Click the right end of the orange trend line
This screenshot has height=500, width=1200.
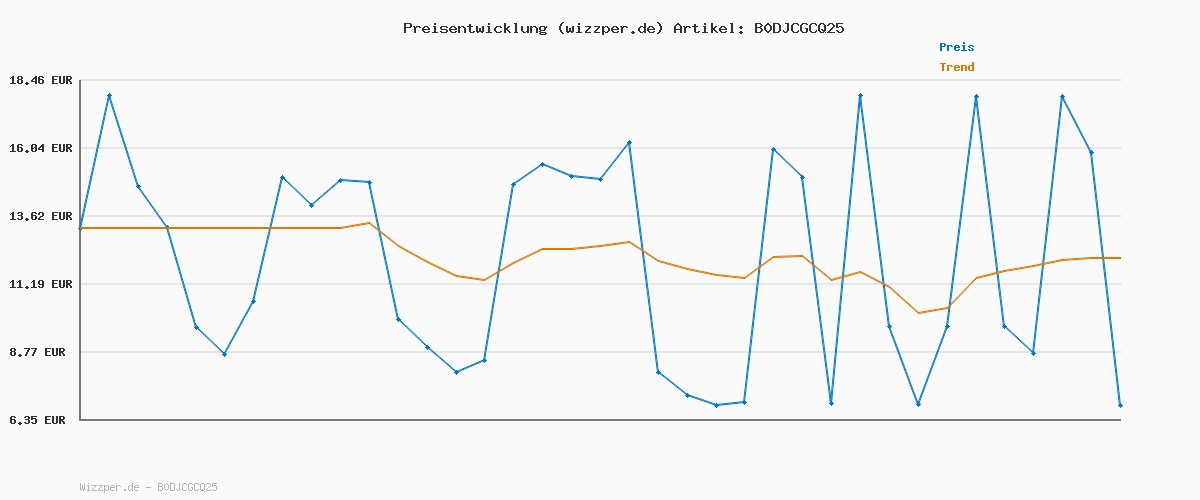(1120, 258)
